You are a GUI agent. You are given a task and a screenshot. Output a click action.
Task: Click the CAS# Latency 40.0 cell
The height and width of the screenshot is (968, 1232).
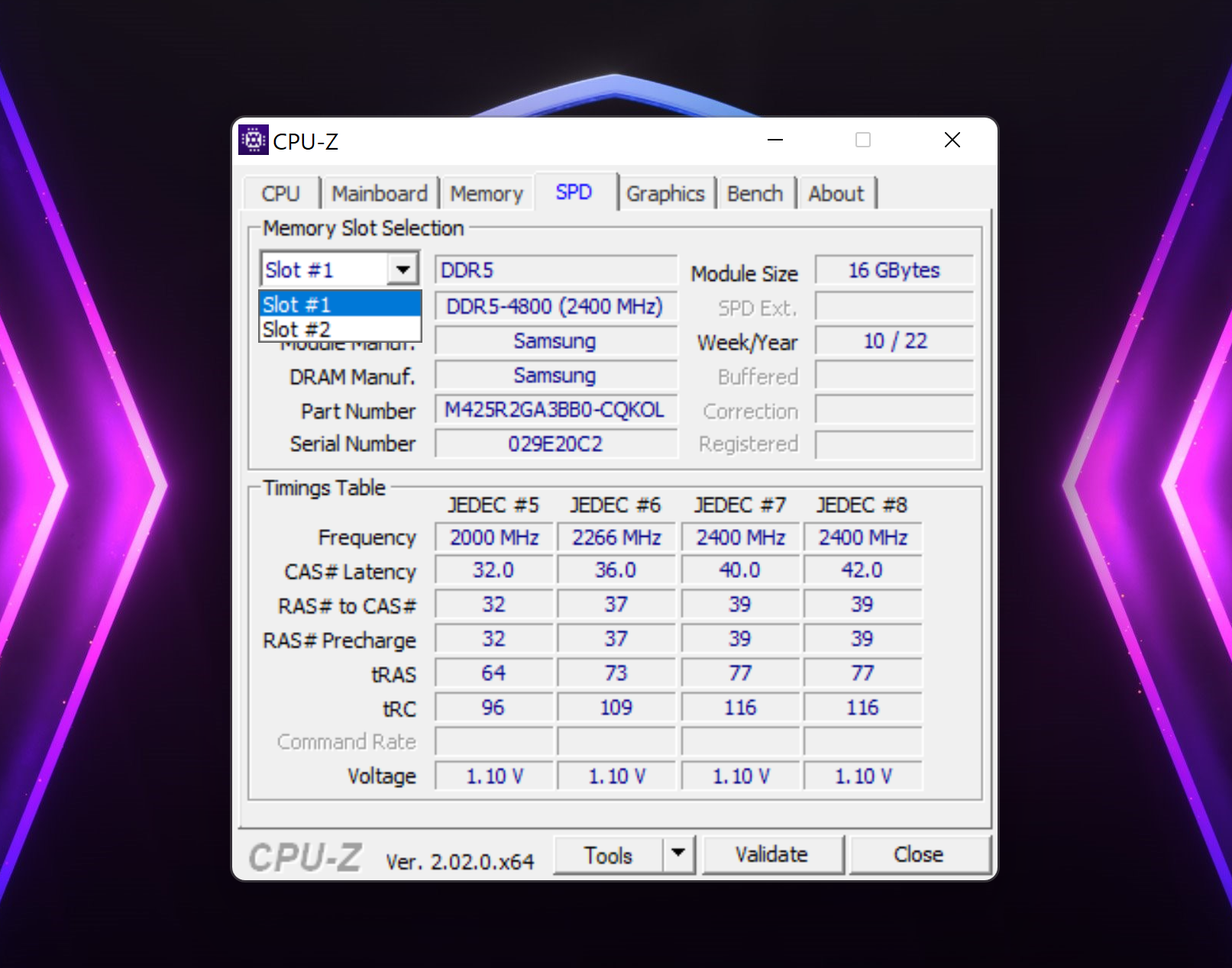(740, 570)
